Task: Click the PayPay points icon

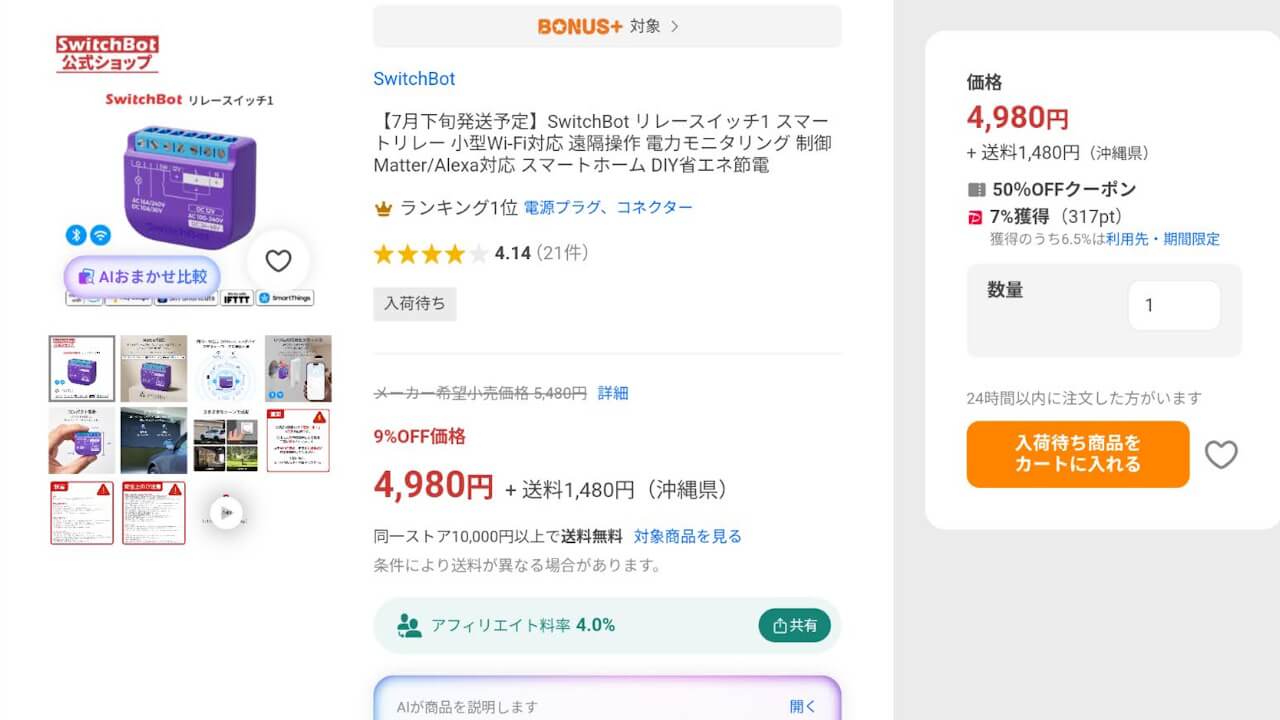Action: 976,217
